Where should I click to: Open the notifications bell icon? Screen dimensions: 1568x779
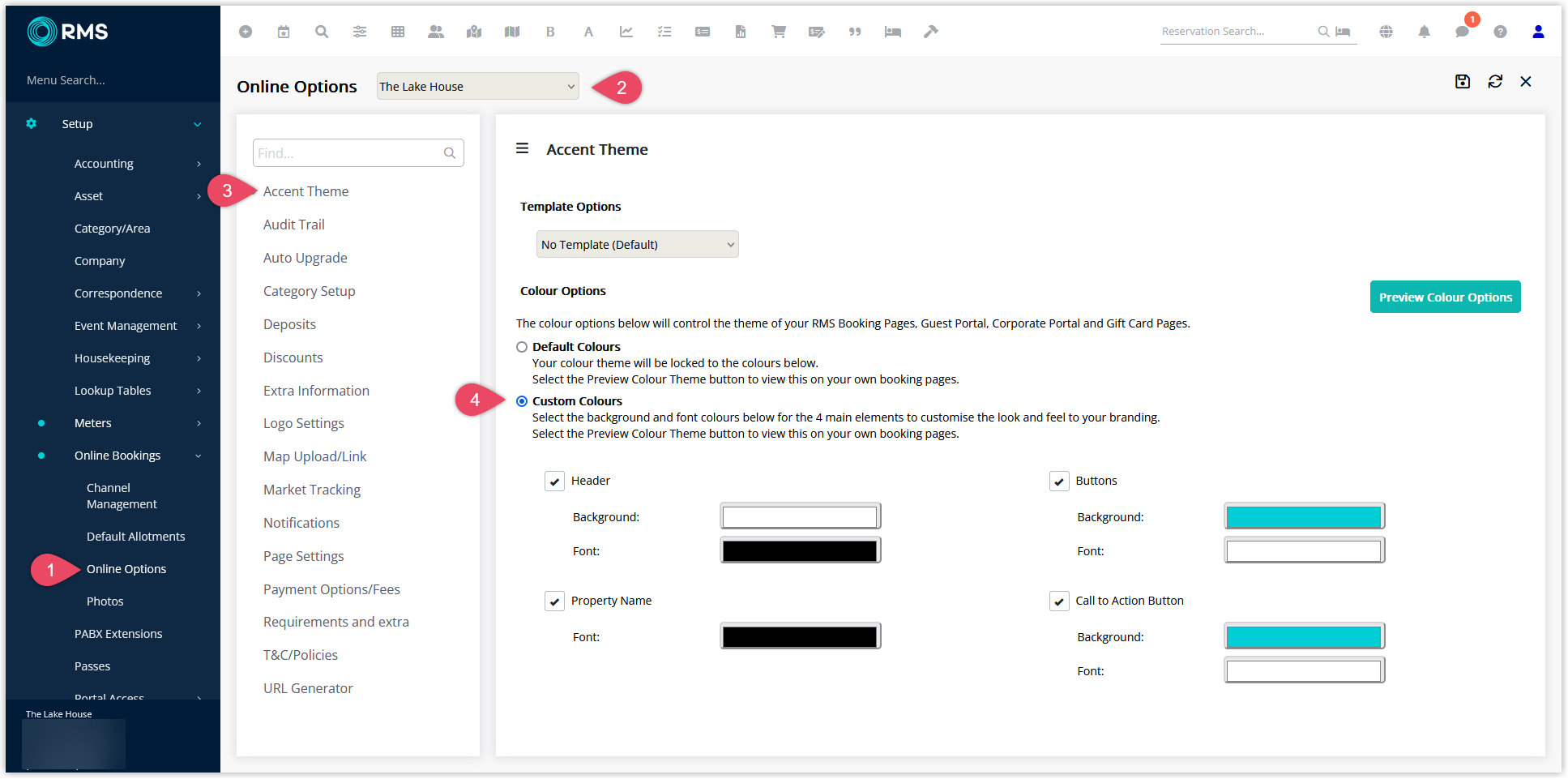pyautogui.click(x=1424, y=32)
